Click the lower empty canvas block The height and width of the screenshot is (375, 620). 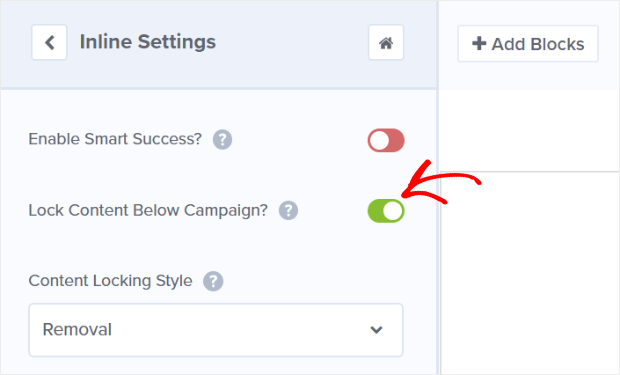[x=529, y=273]
